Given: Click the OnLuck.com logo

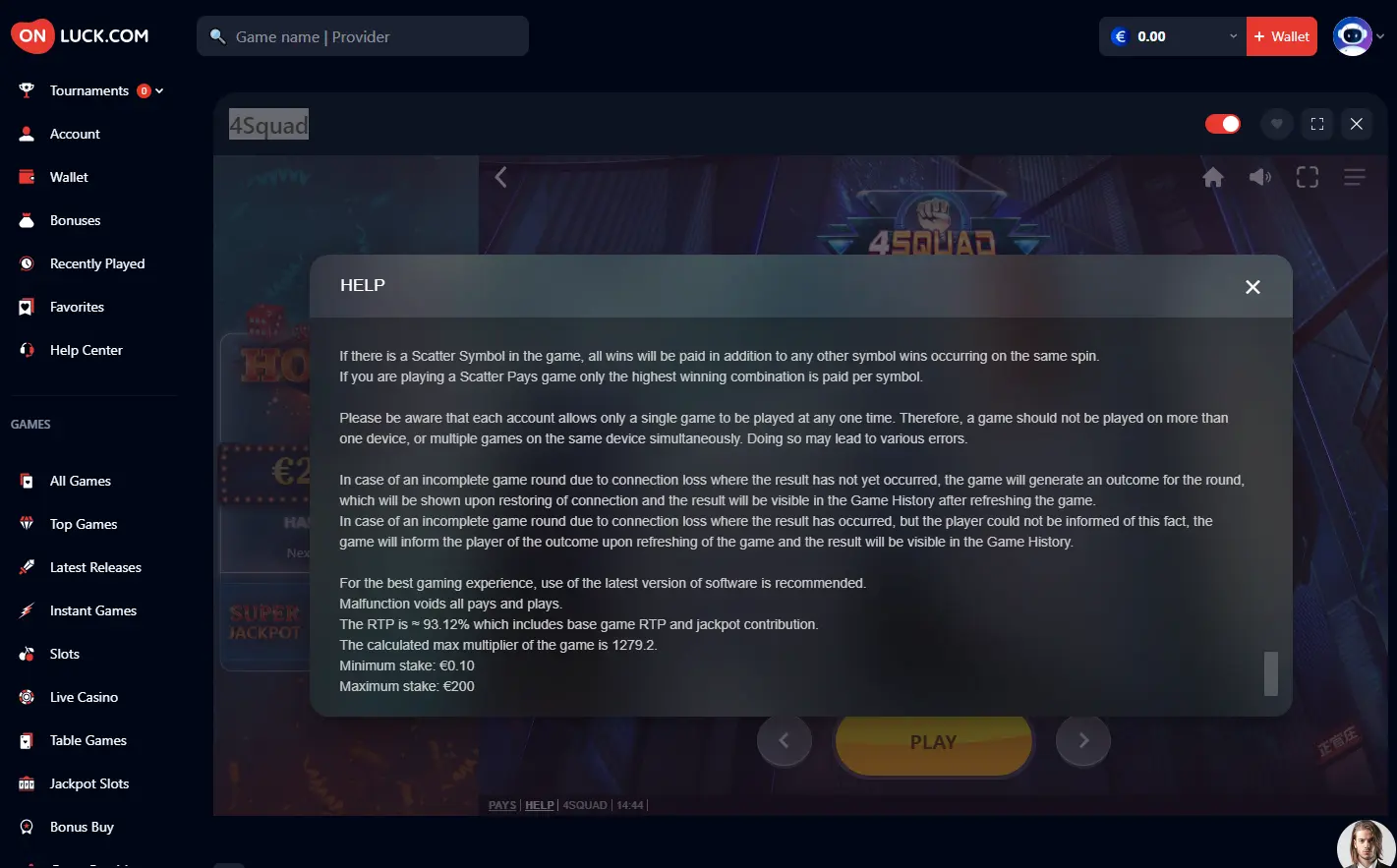Looking at the screenshot, I should 80,36.
